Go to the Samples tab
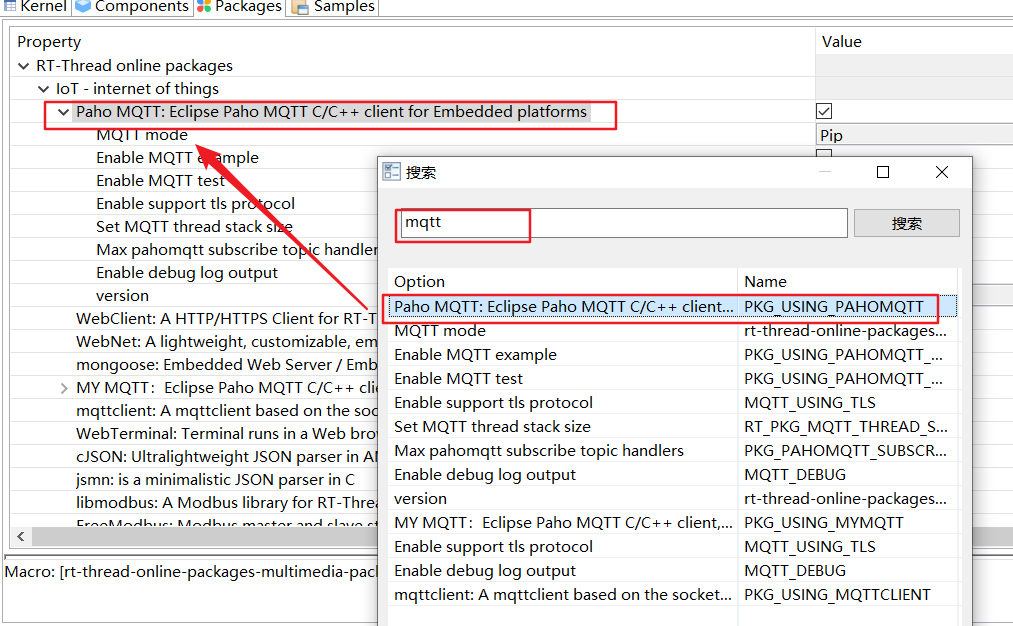The image size is (1013, 626). point(333,6)
